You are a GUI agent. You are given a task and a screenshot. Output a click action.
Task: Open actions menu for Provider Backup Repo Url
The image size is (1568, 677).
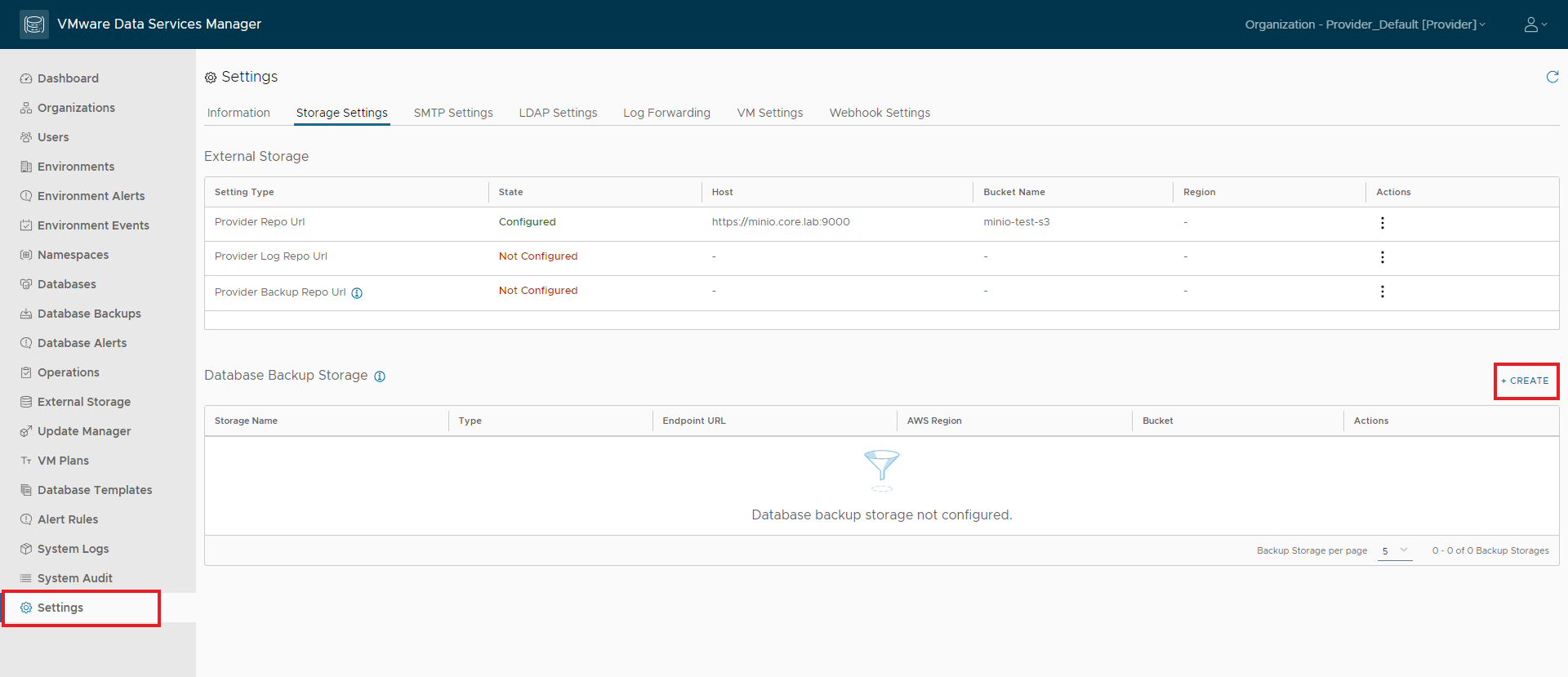(x=1383, y=292)
